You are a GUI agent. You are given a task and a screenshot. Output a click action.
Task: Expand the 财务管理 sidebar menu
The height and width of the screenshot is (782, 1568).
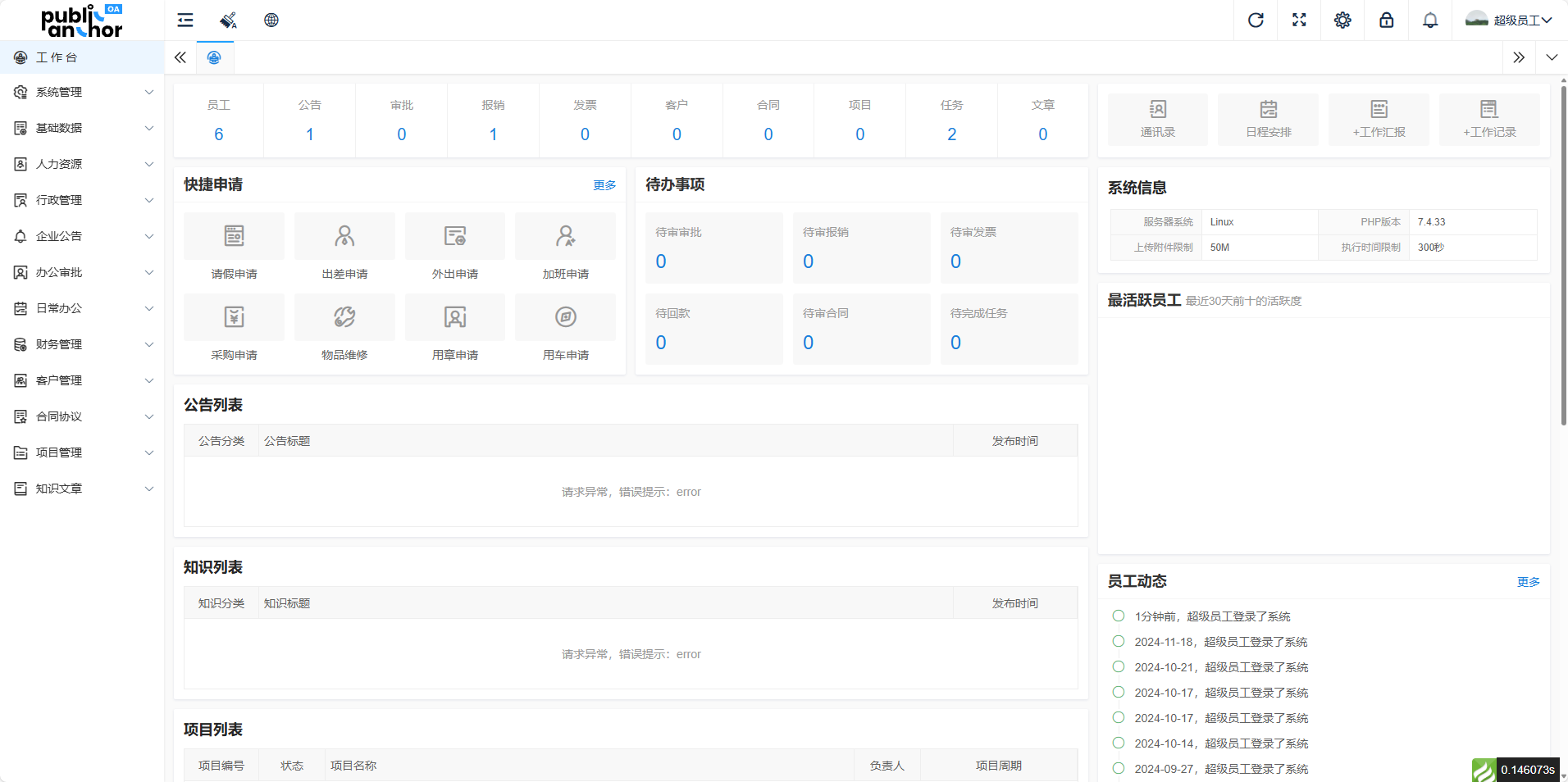point(82,344)
